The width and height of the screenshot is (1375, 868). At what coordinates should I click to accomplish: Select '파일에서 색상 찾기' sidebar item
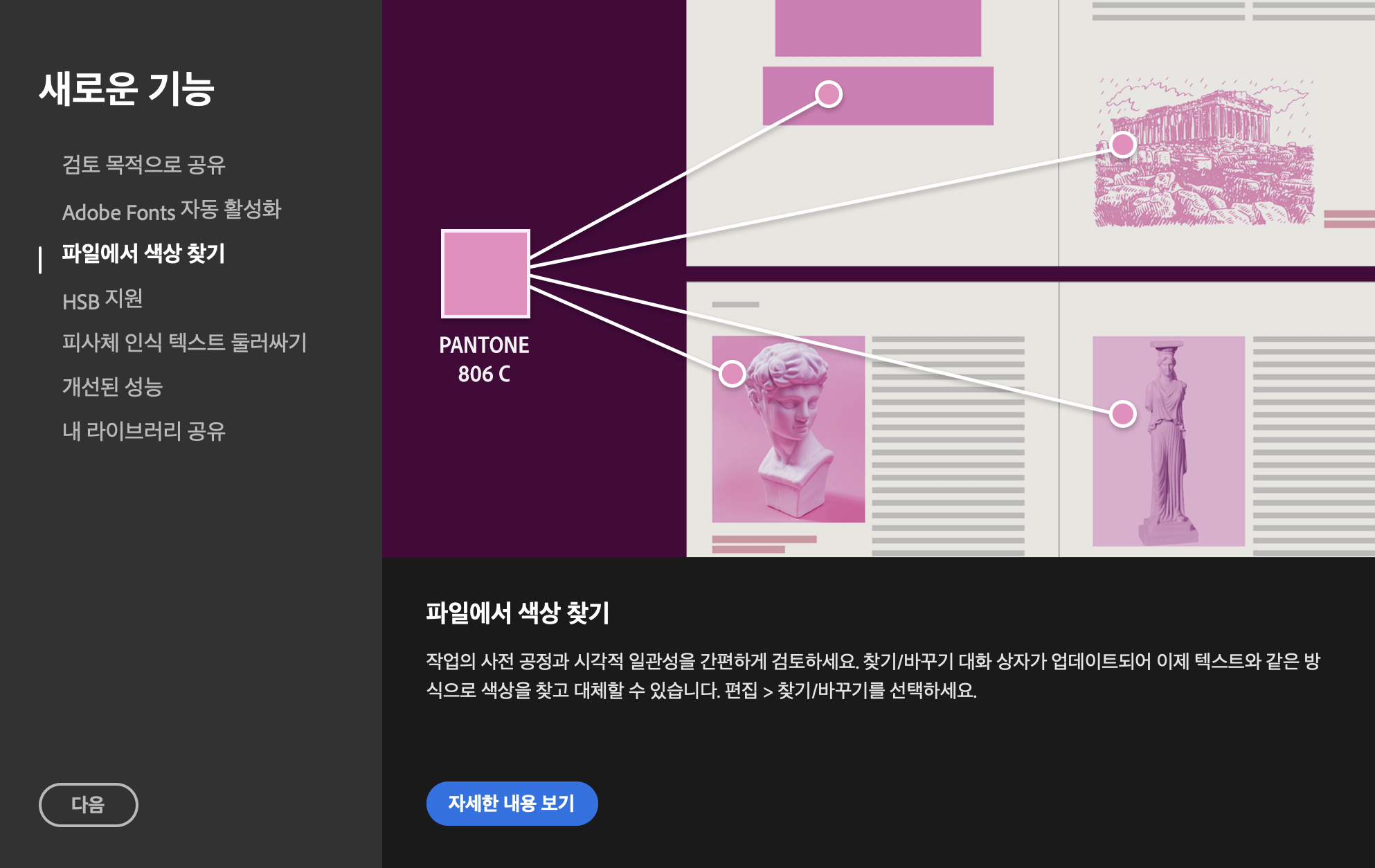[143, 254]
